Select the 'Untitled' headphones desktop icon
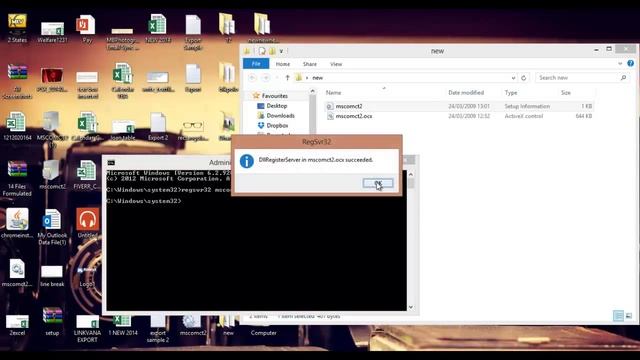The image size is (640, 360). click(87, 223)
